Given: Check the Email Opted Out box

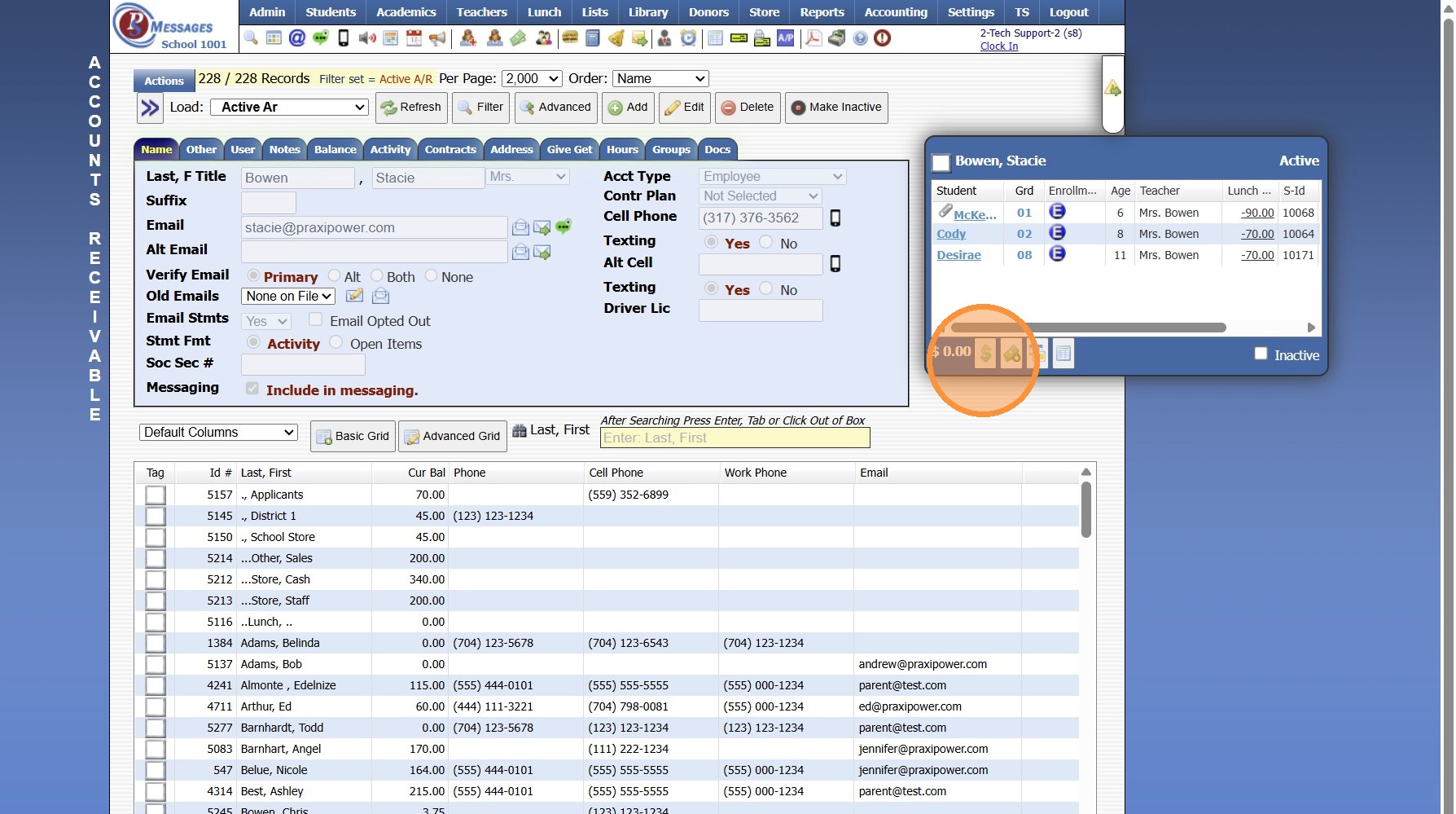Looking at the screenshot, I should (316, 319).
